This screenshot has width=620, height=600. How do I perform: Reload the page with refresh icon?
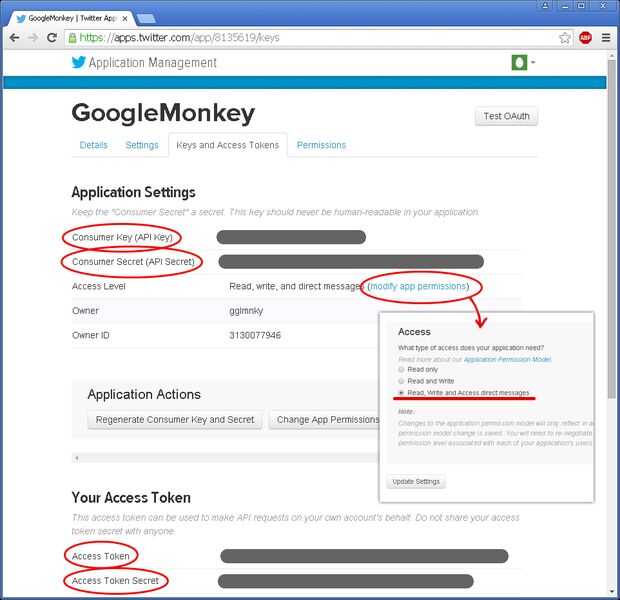(51, 38)
